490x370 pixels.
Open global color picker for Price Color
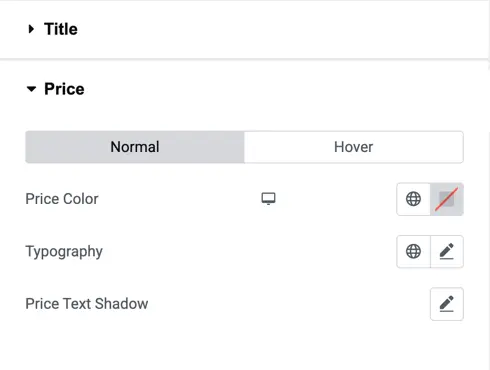coord(413,199)
